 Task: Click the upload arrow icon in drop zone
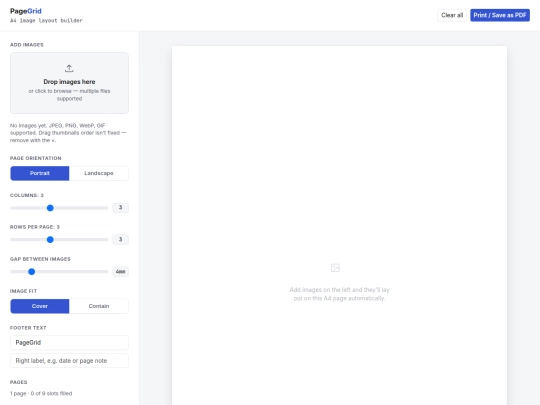[69, 68]
